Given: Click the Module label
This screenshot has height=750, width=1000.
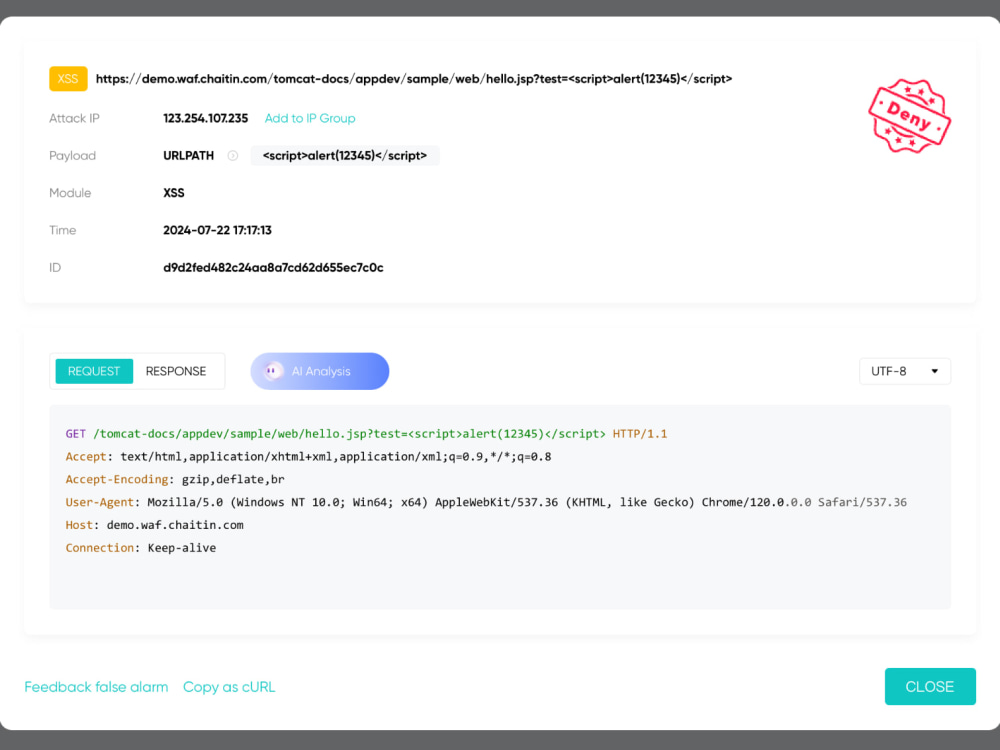Looking at the screenshot, I should coord(70,193).
